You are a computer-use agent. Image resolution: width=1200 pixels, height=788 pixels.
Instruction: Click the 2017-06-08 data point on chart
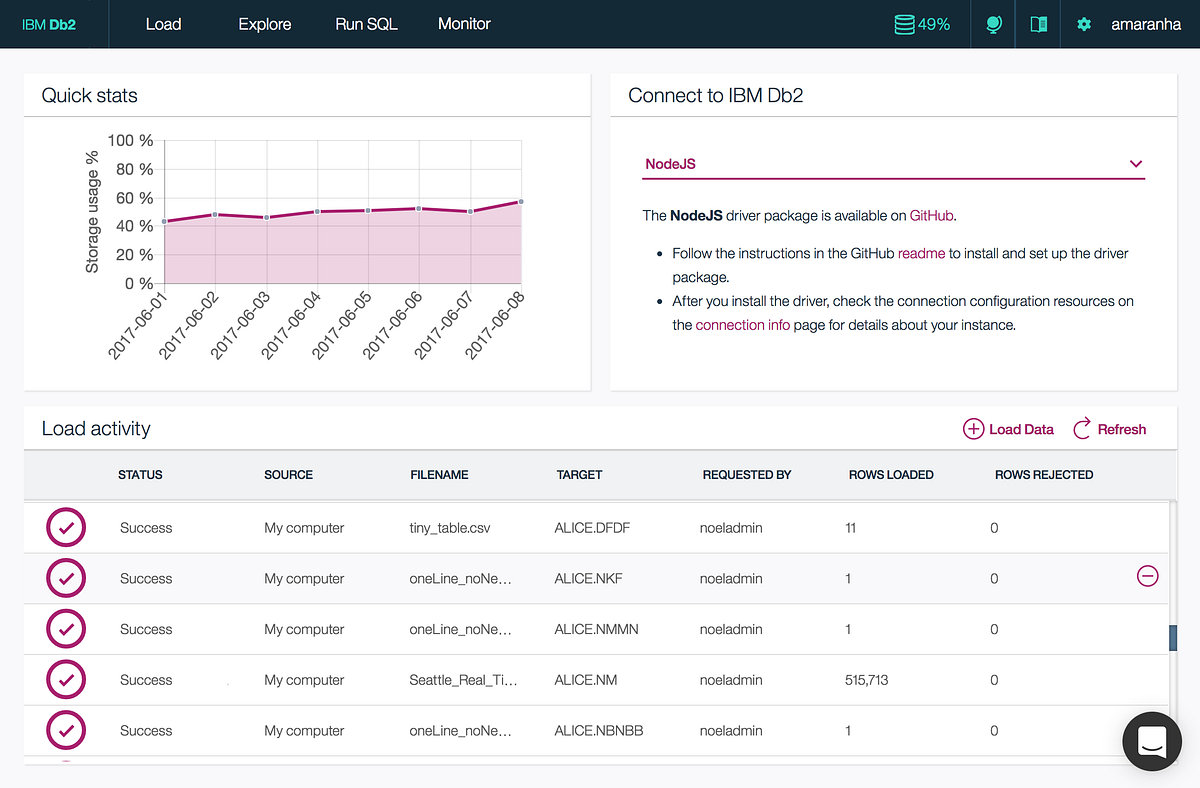click(x=521, y=202)
